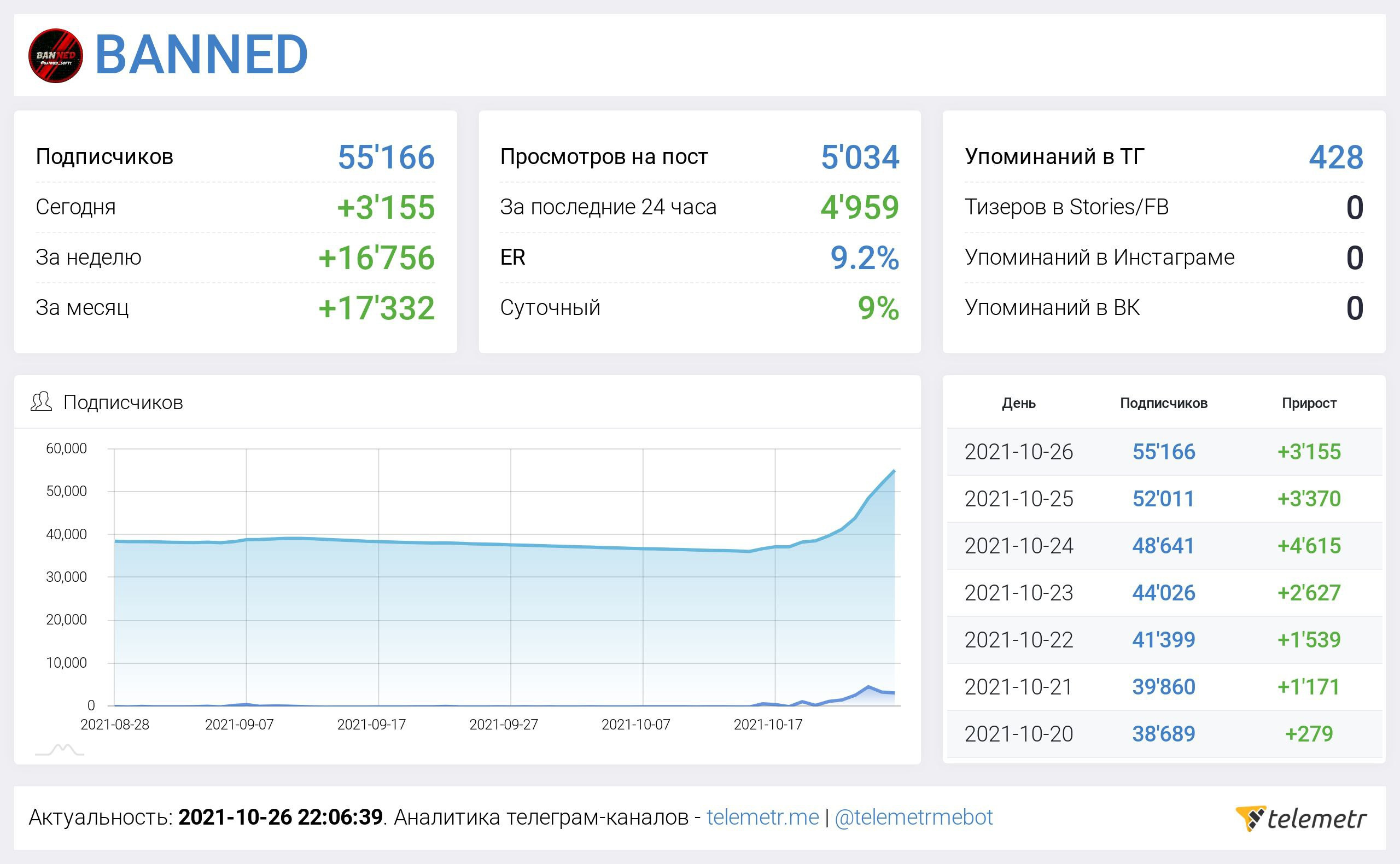Click the telemetr logo in footer

tap(1301, 818)
